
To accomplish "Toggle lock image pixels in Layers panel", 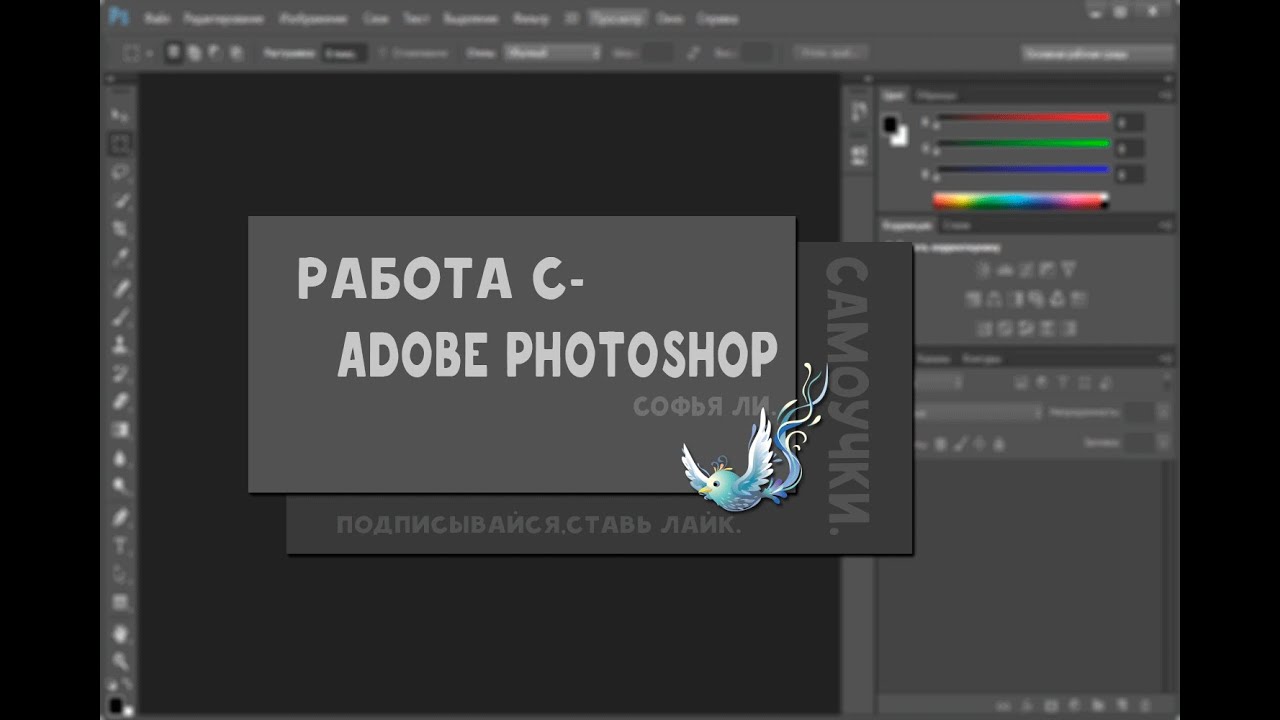I will [959, 443].
